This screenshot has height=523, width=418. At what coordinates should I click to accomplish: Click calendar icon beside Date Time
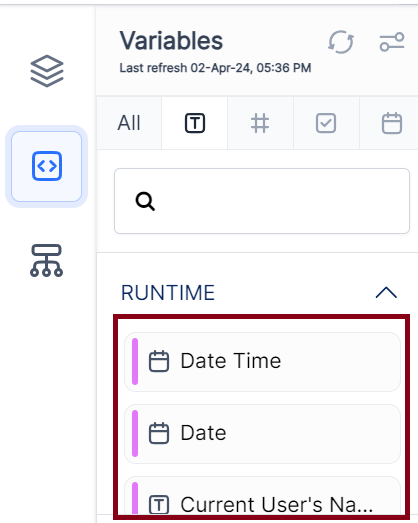[x=159, y=361]
